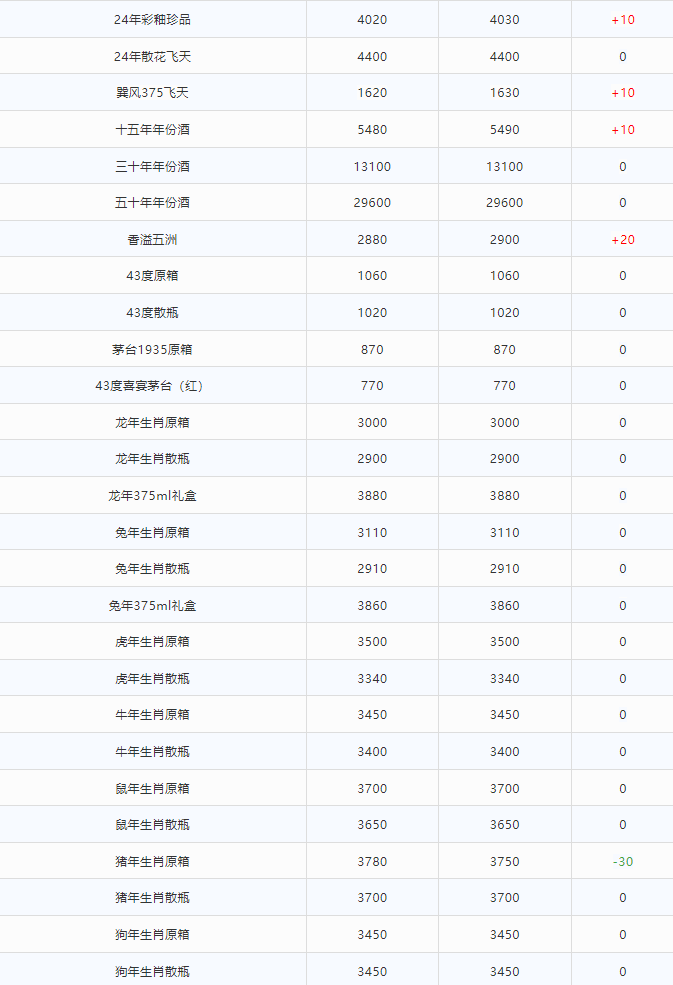This screenshot has width=673, height=985.
Task: Select the 43度喜宴茅台（红） row label
Action: (x=152, y=386)
